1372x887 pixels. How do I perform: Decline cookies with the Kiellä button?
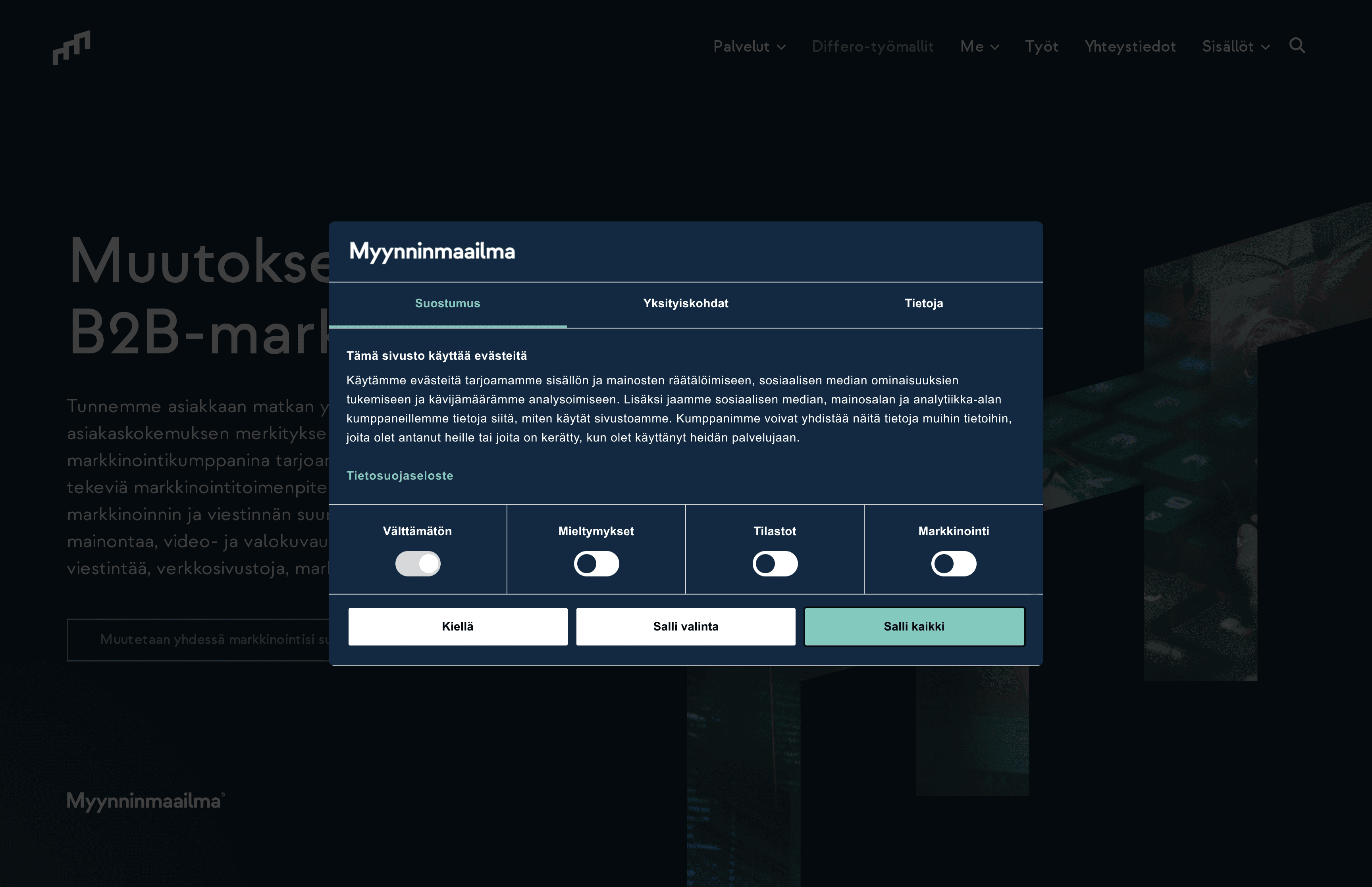tap(457, 626)
